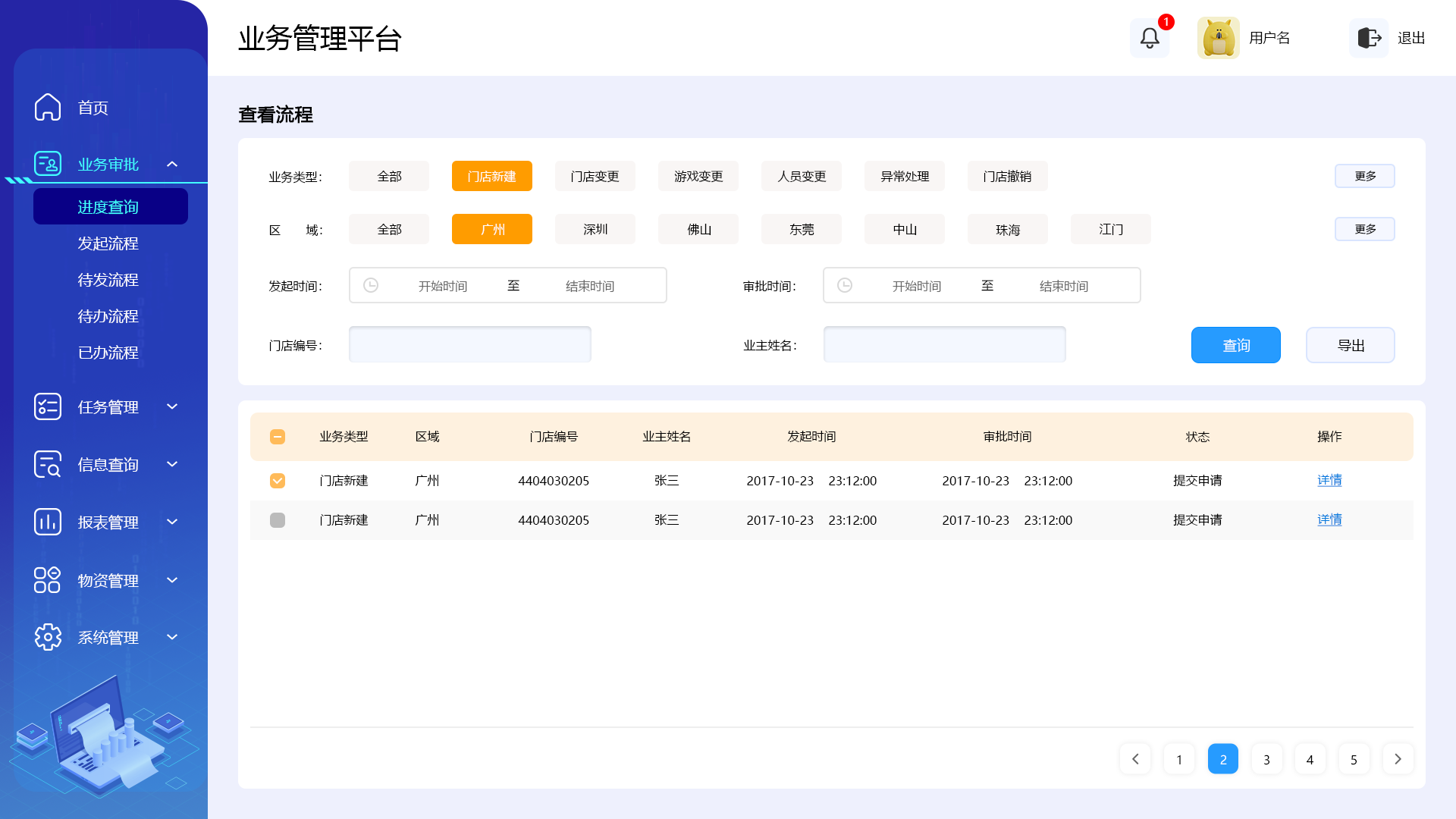Open the home icon in sidebar
The height and width of the screenshot is (819, 1456).
[x=48, y=107]
